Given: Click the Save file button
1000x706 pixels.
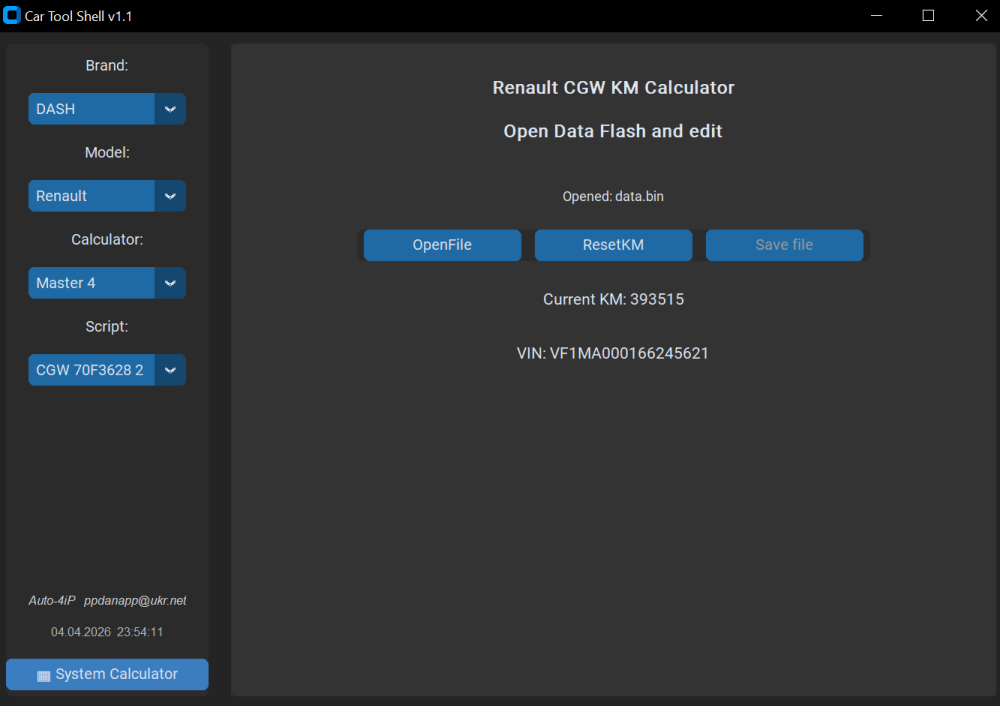Looking at the screenshot, I should point(784,245).
